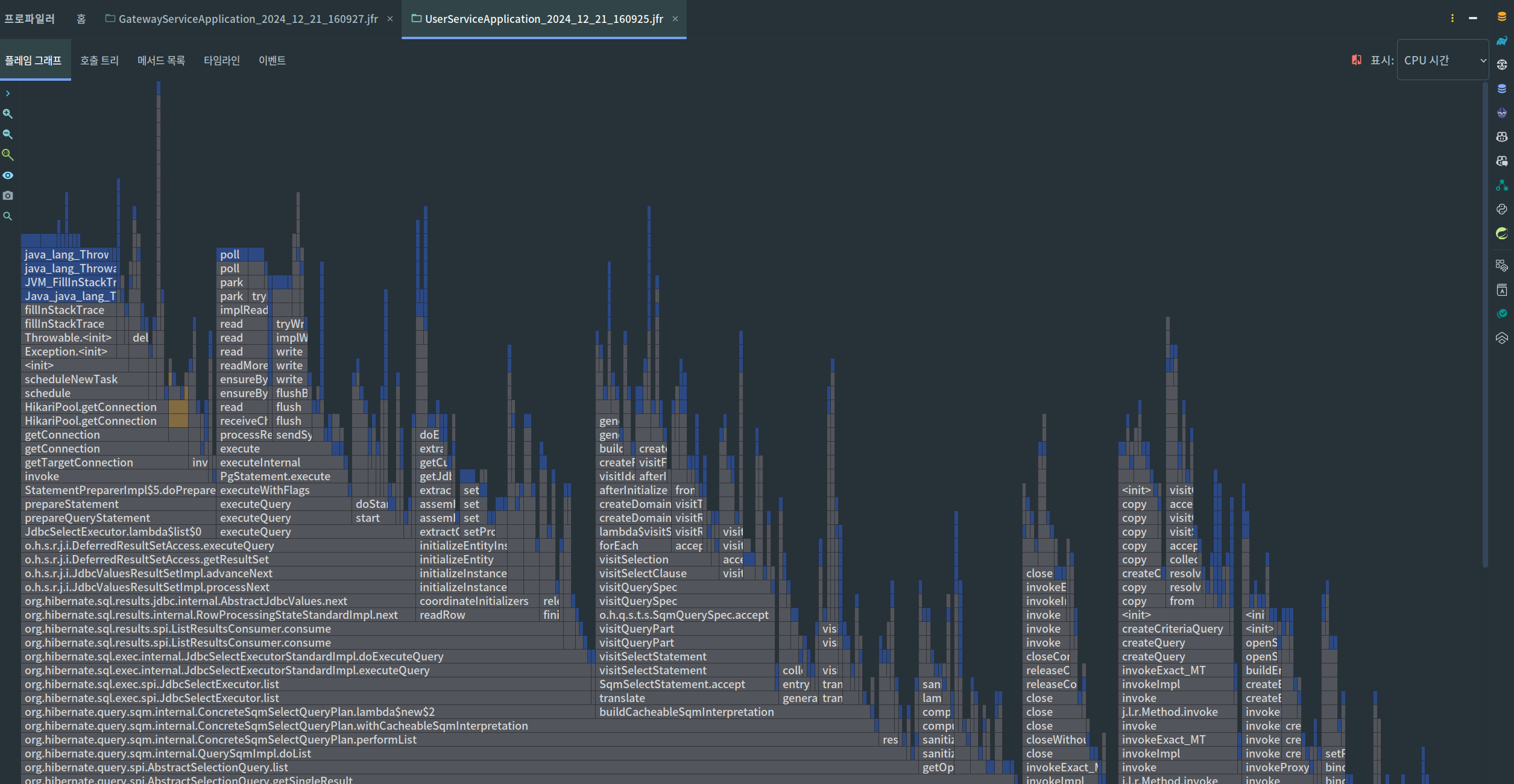Open the profiler kebab options menu
The image size is (1514, 784).
point(1452,18)
